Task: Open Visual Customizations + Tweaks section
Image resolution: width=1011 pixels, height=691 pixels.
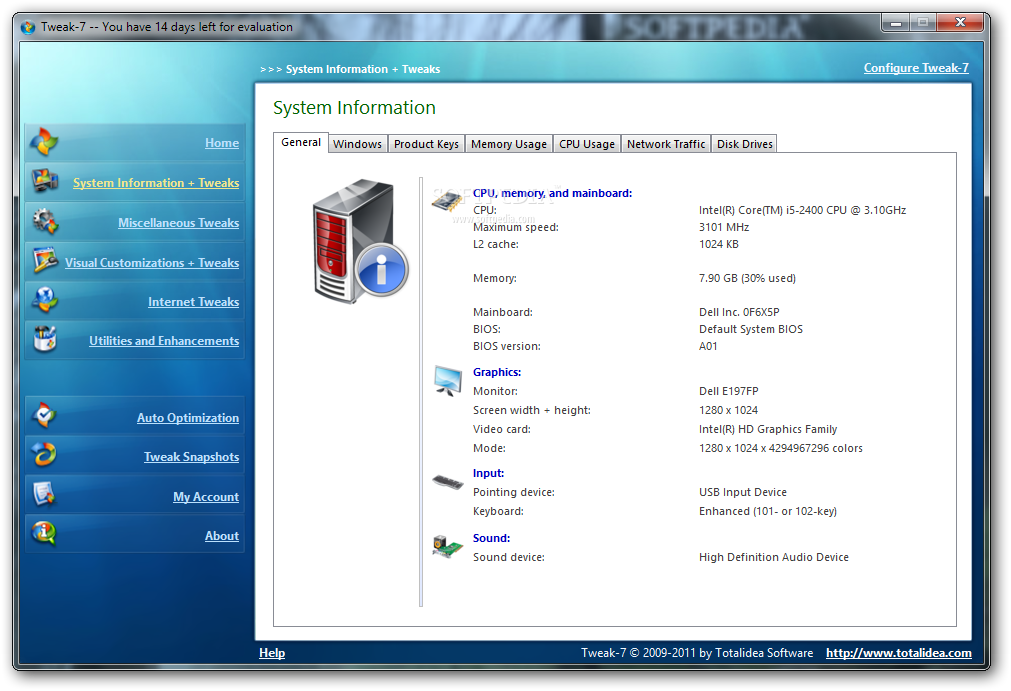Action: [x=152, y=263]
